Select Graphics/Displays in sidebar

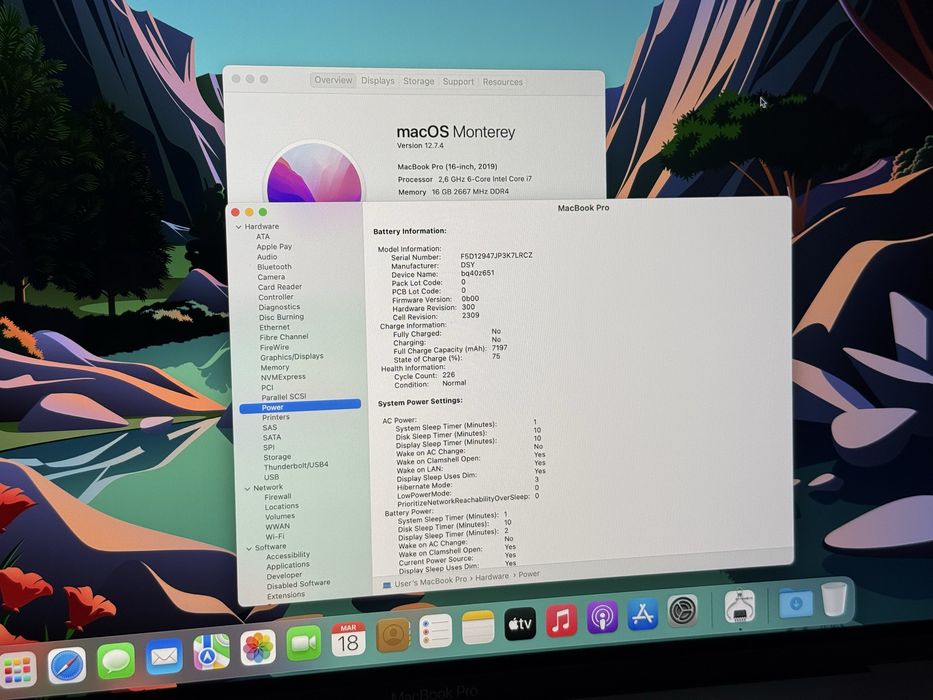click(x=292, y=357)
